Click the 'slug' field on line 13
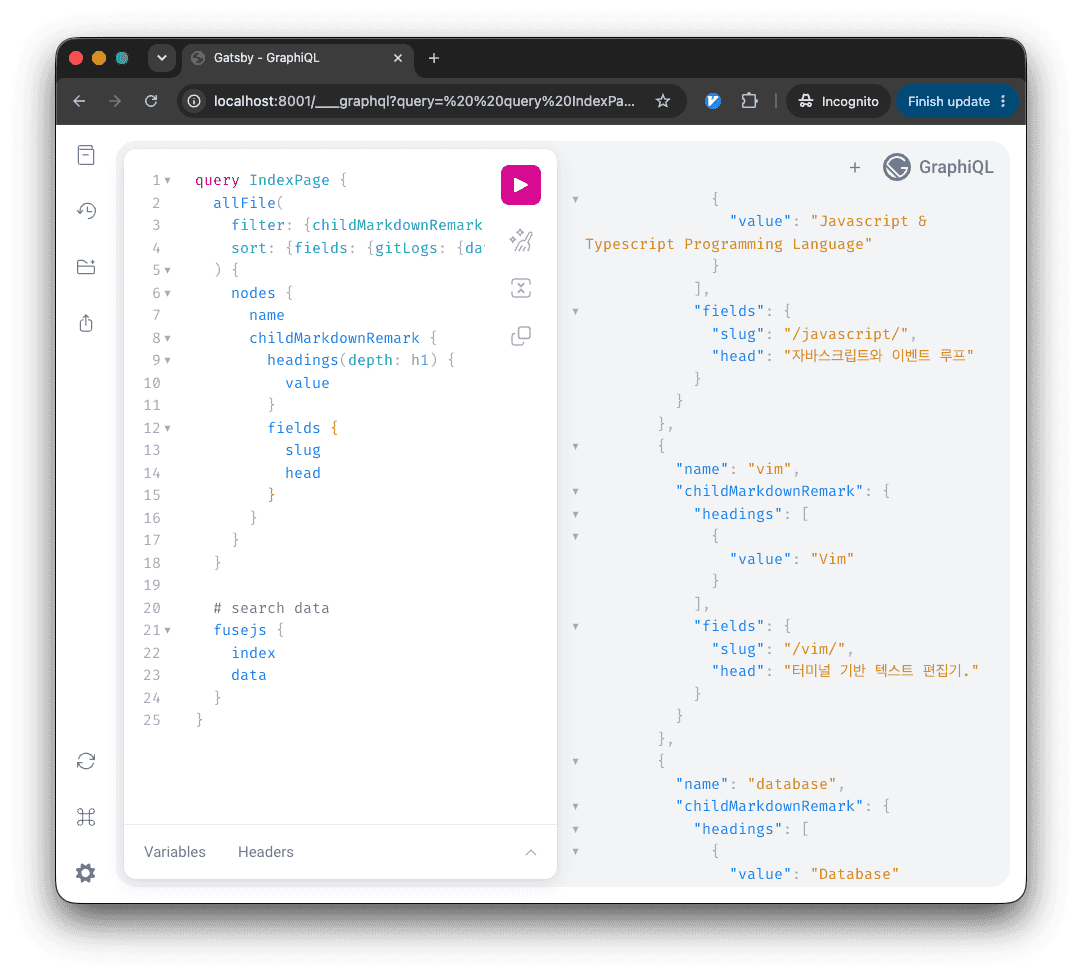The image size is (1082, 977). (x=303, y=450)
